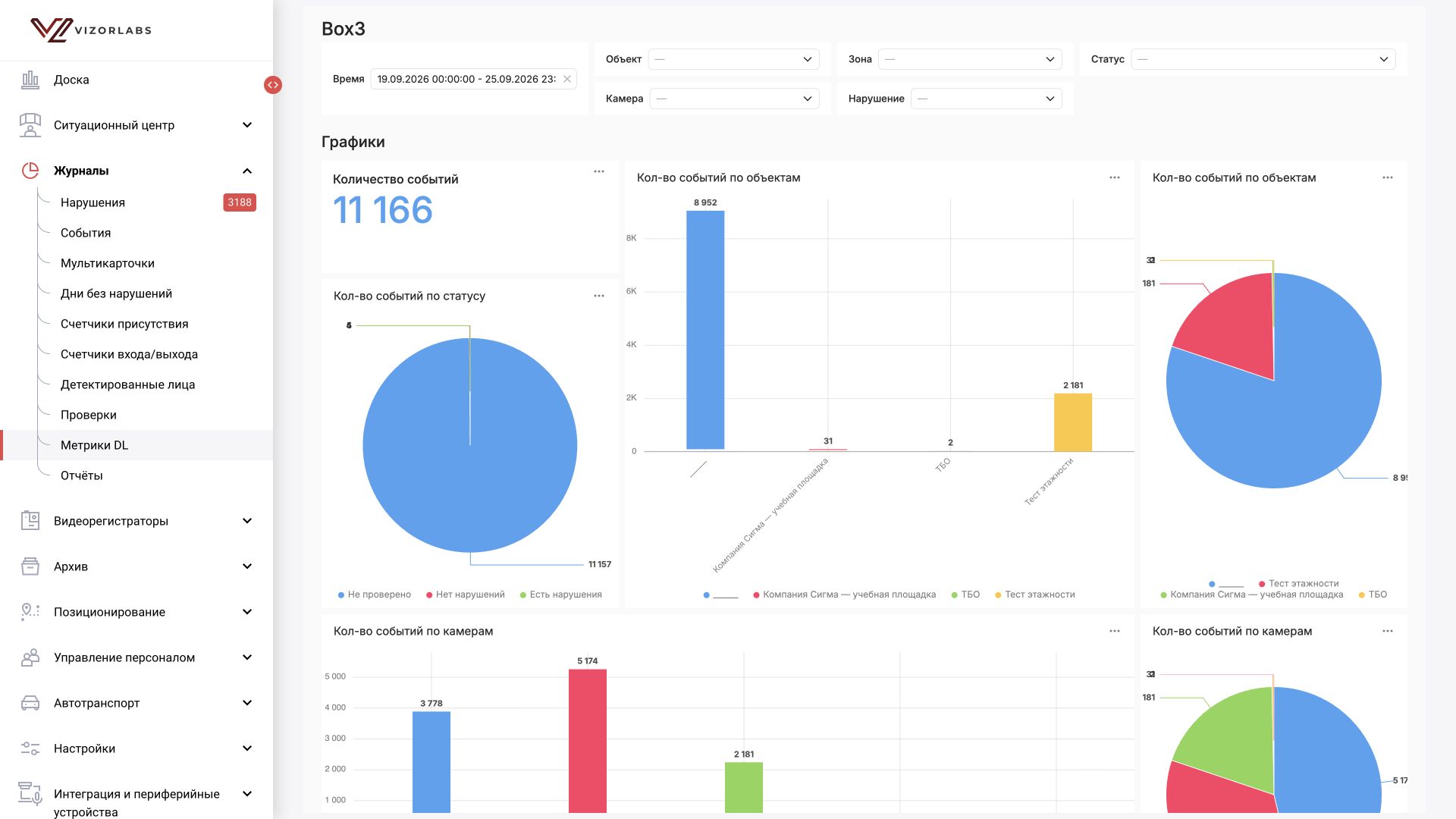1456x819 pixels.
Task: Open Мультикарточки menu item
Action: (108, 263)
